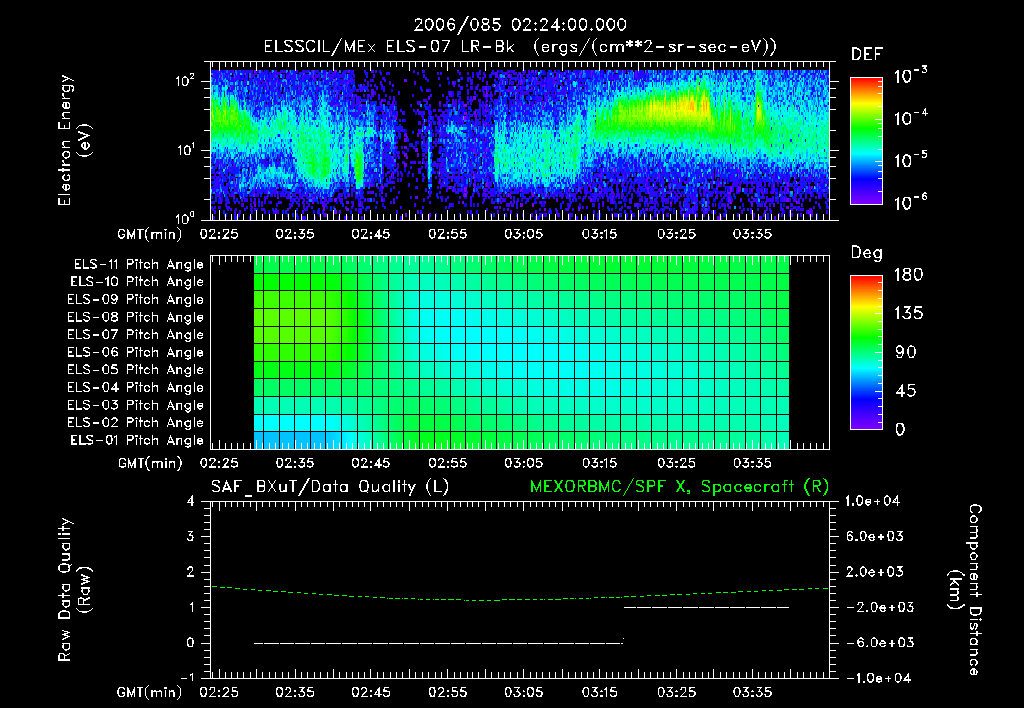1024x708 pixels.
Task: Click the Deg pitch angle color bar
Action: click(866, 353)
